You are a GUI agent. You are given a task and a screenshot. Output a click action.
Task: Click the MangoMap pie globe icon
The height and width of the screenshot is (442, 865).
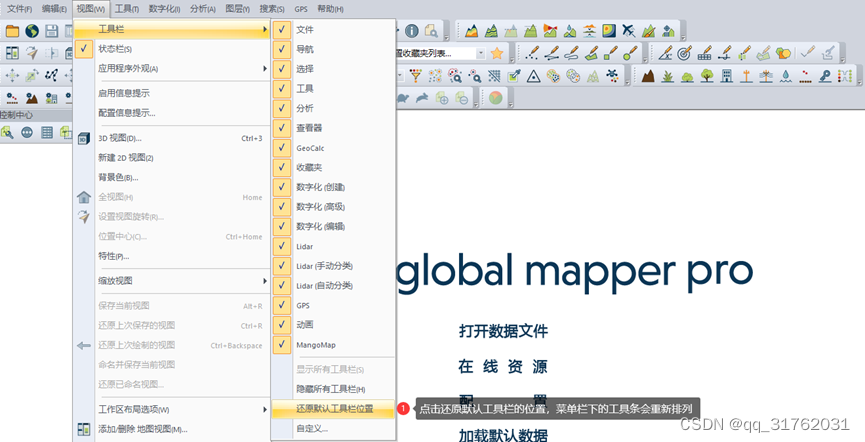[496, 98]
